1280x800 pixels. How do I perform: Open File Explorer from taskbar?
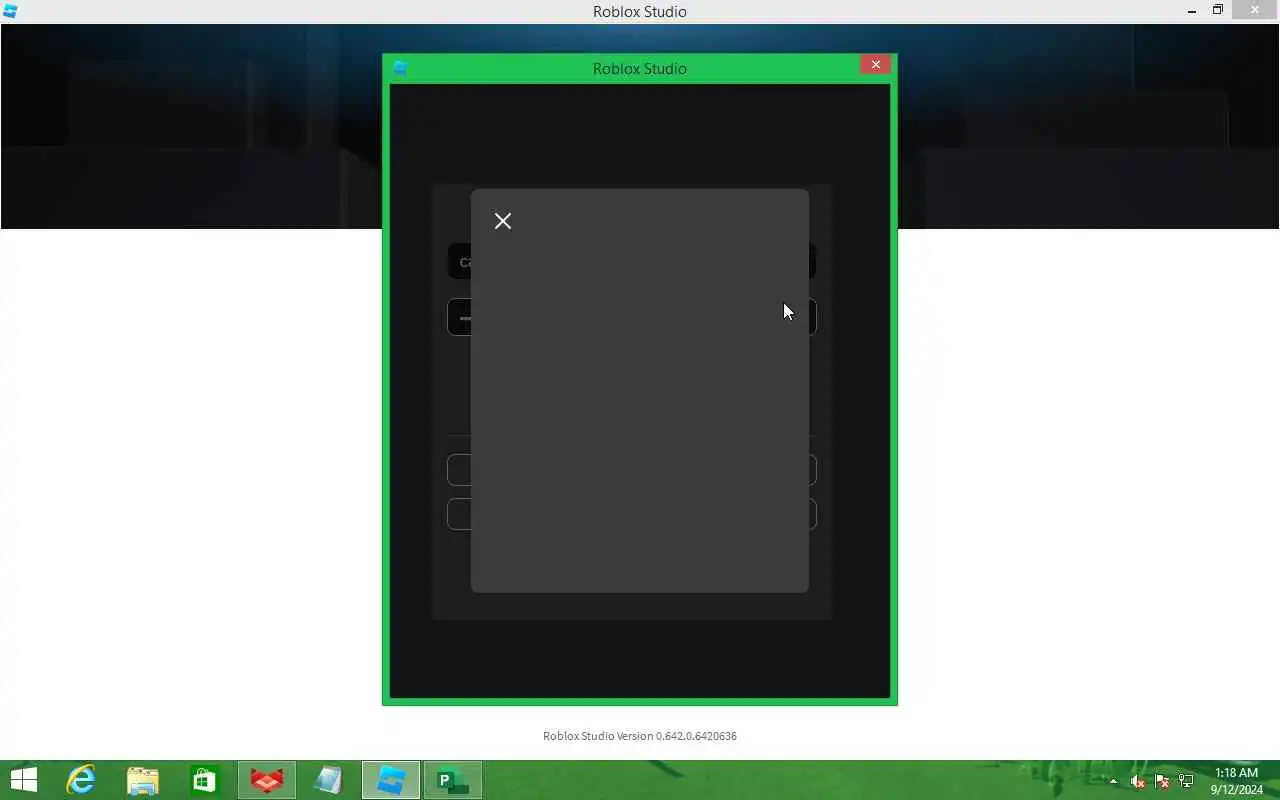tap(143, 780)
